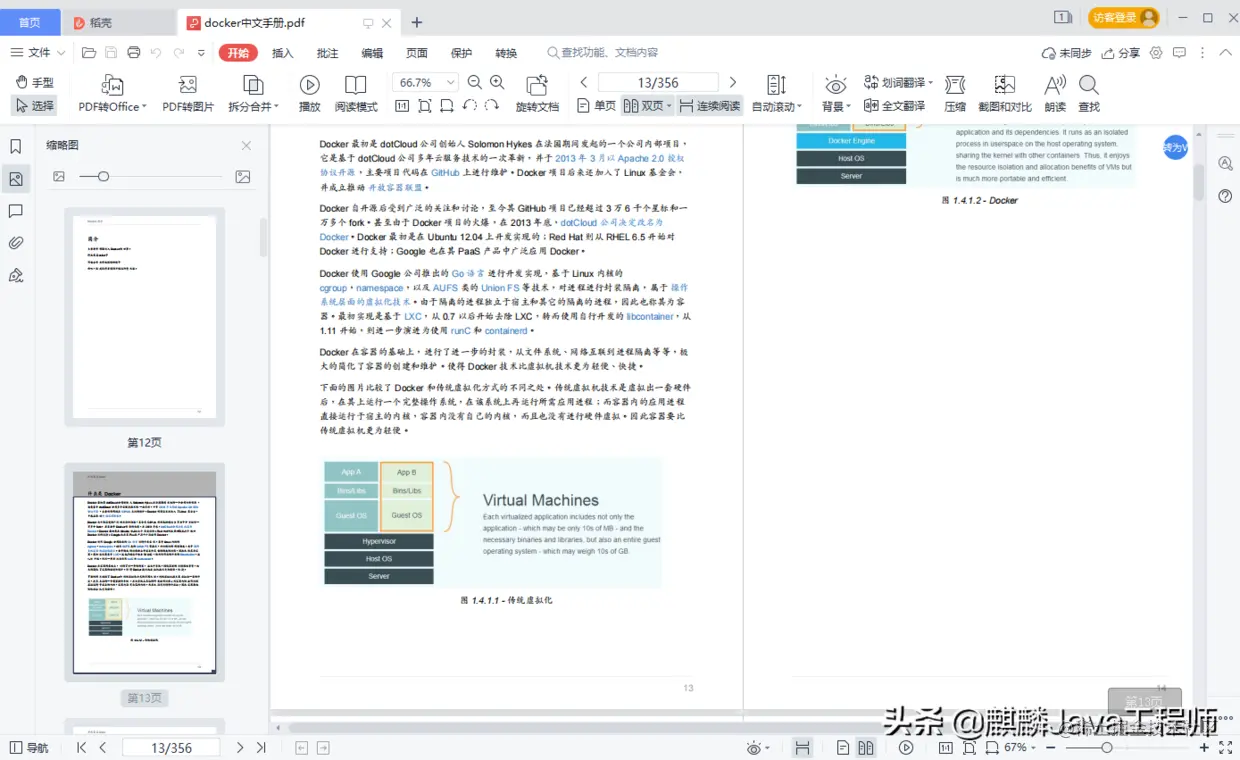Click the print icon in quick access bar

tap(133, 53)
